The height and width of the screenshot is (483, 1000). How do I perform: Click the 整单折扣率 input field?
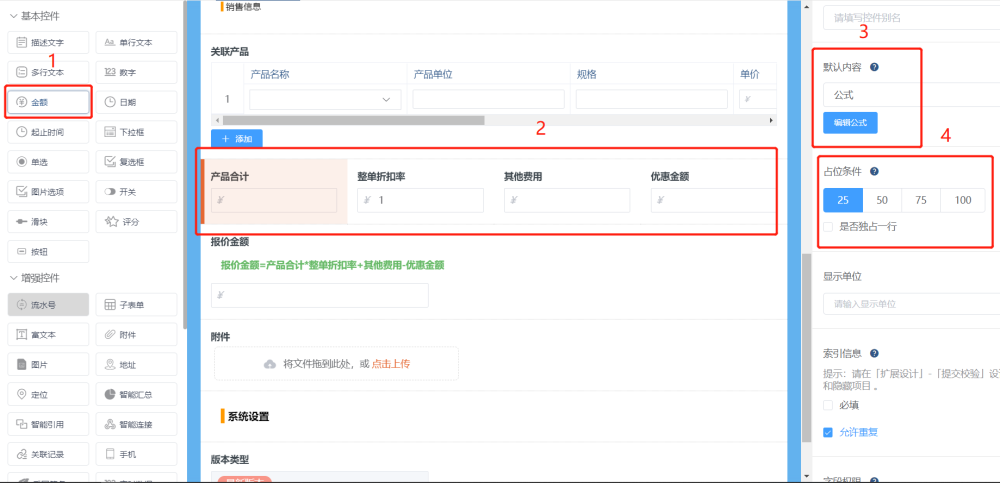[x=420, y=200]
